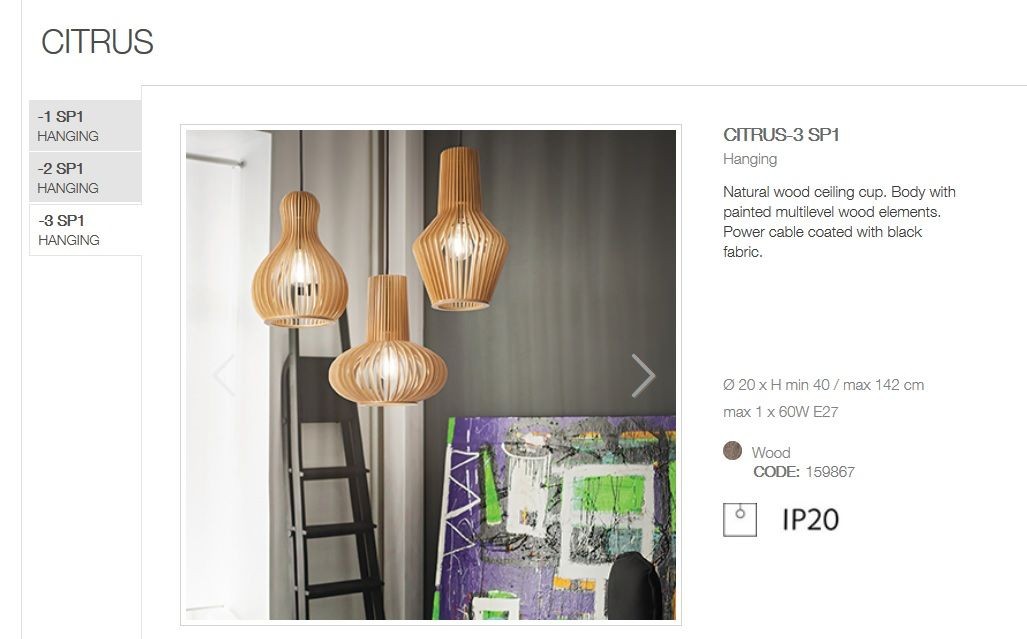The height and width of the screenshot is (639, 1027).
Task: Click the Hanging subtitle under product name
Action: (750, 159)
